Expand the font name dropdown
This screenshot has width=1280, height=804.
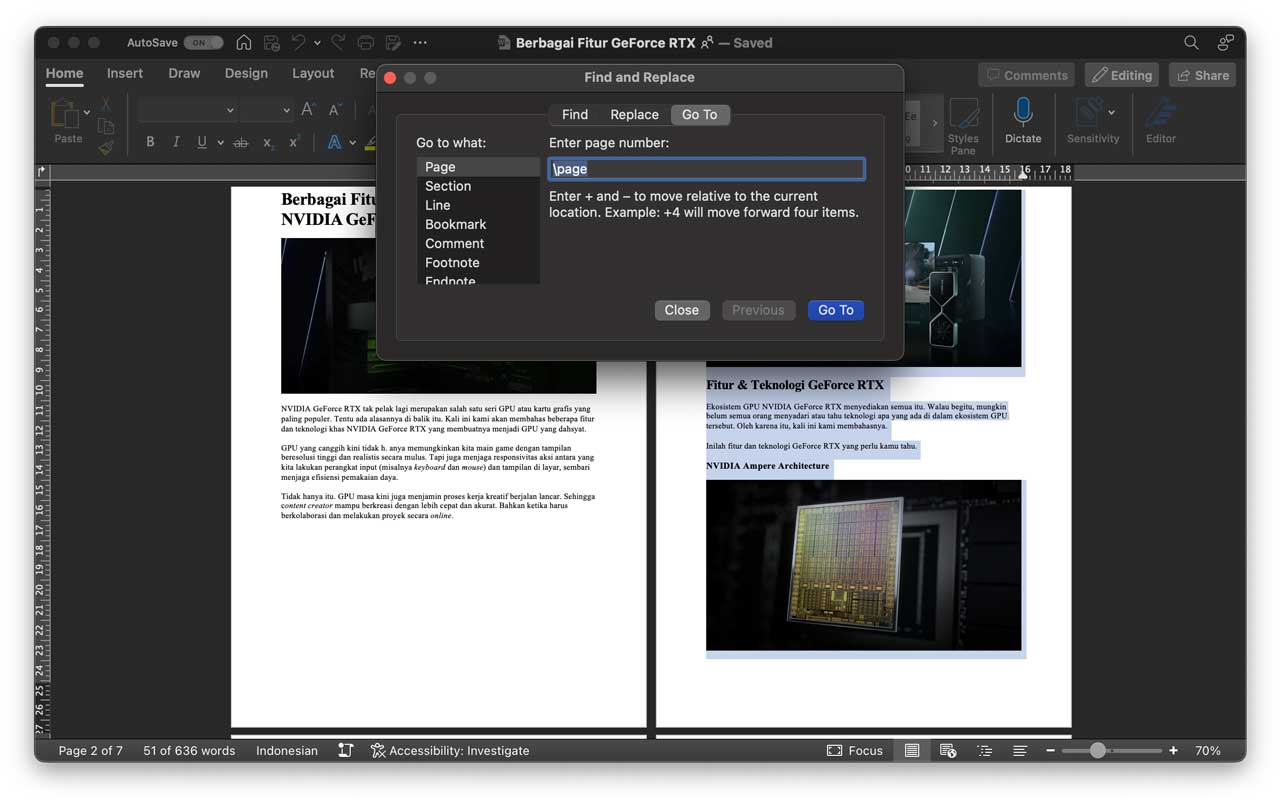230,110
